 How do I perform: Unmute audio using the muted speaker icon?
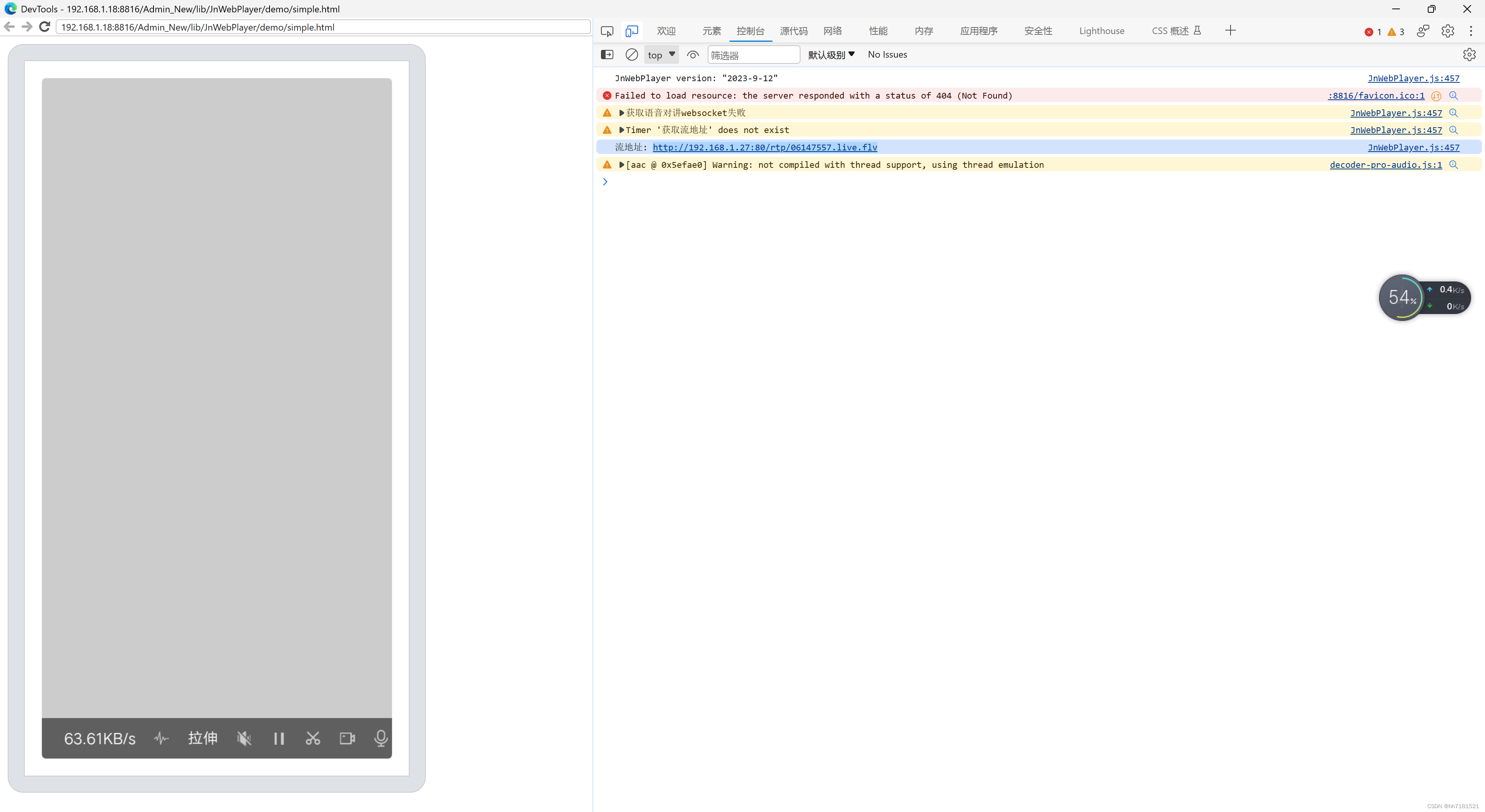pyautogui.click(x=244, y=738)
